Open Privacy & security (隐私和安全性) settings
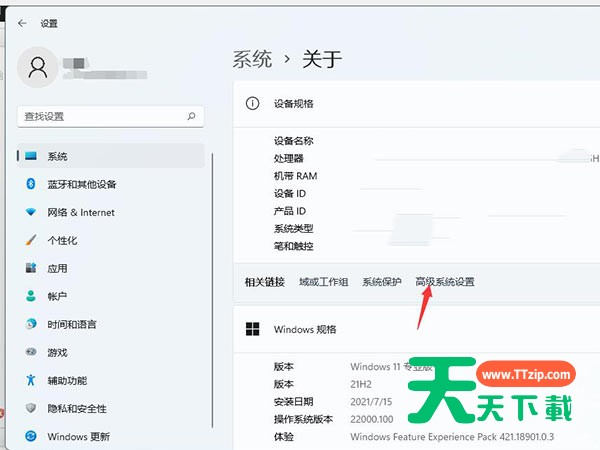Viewport: 600px width, 450px height. [x=77, y=408]
